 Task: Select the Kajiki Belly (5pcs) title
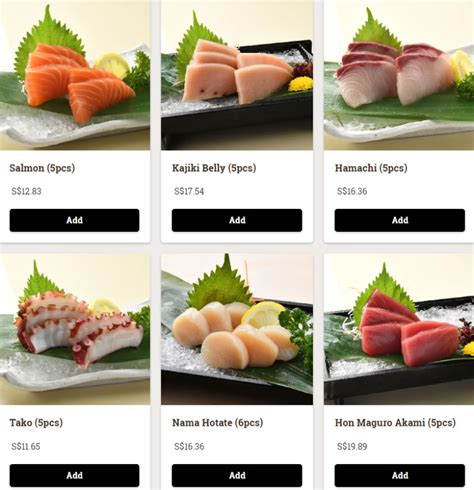coord(214,168)
